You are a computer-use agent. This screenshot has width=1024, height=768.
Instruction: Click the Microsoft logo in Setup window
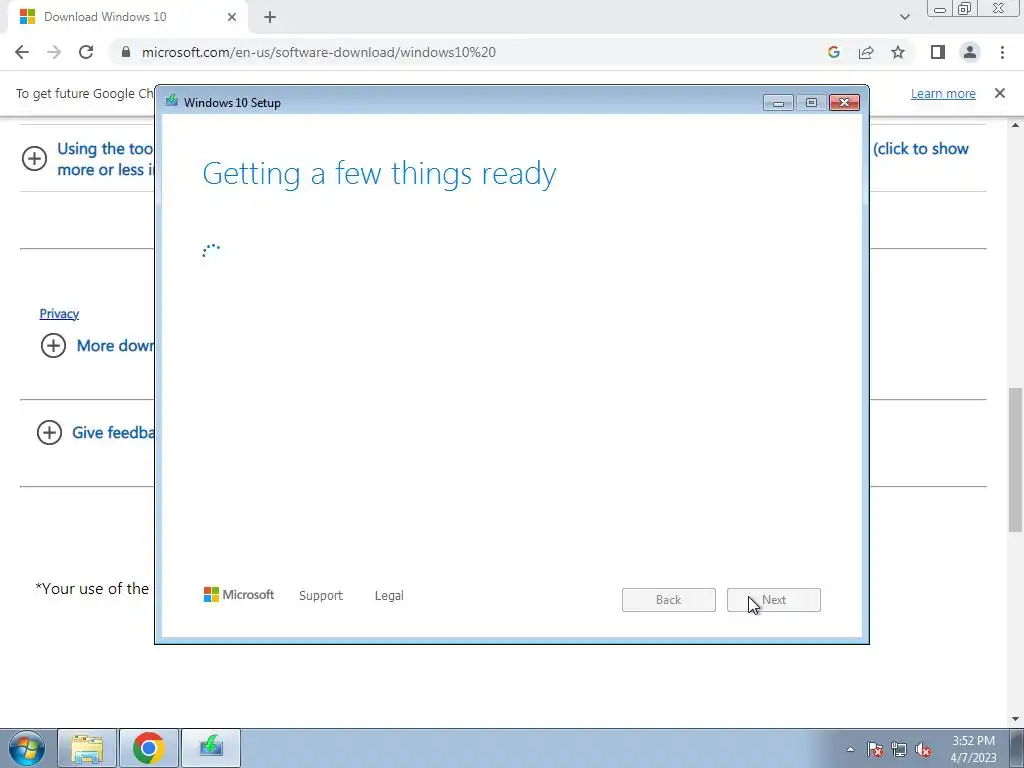(239, 595)
